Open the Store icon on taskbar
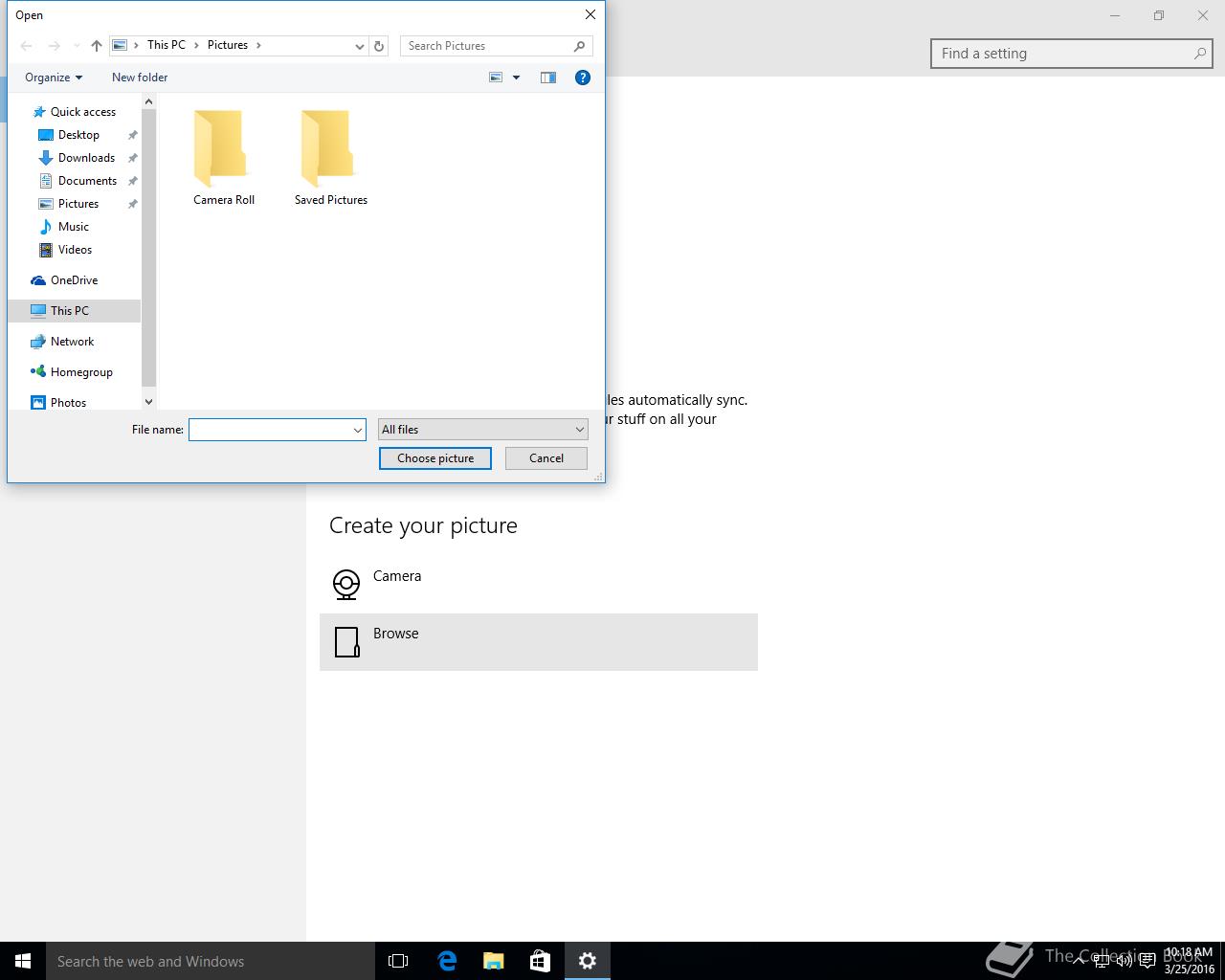 540,961
